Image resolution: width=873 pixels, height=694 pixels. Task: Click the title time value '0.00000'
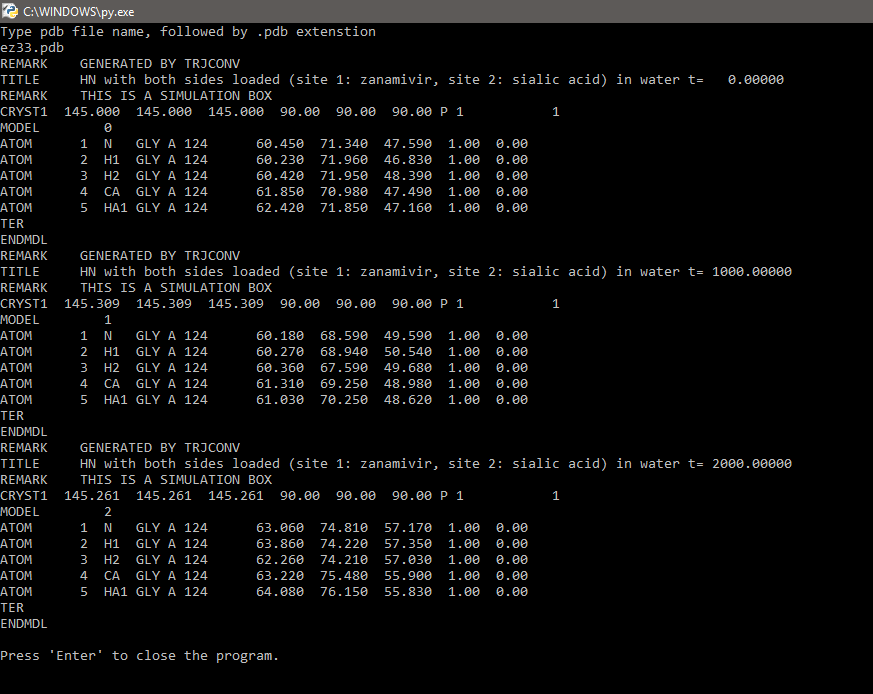(x=756, y=80)
